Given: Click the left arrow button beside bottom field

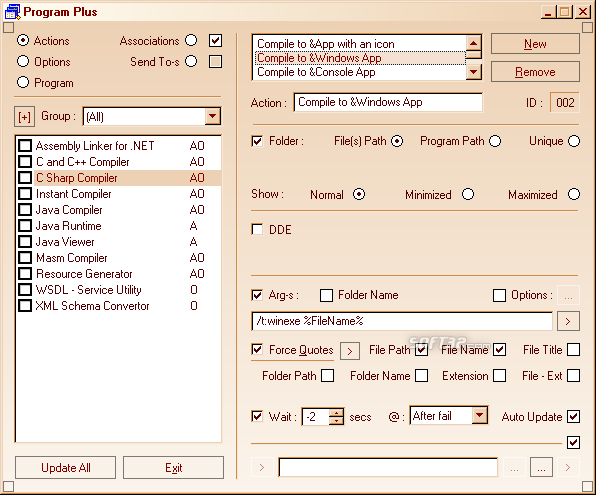Looking at the screenshot, I should [x=262, y=468].
